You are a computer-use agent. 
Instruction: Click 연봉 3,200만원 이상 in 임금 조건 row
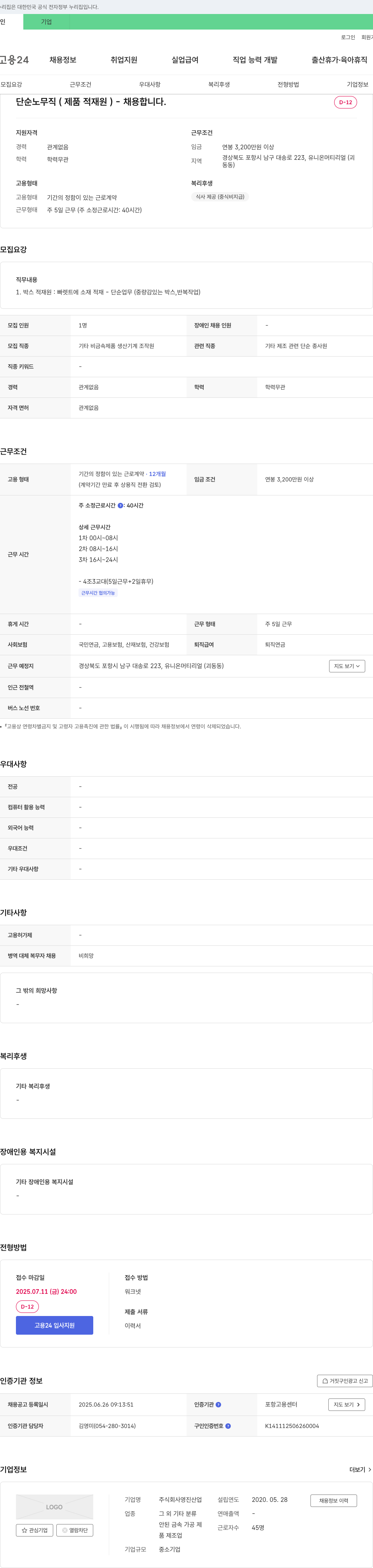click(x=289, y=479)
